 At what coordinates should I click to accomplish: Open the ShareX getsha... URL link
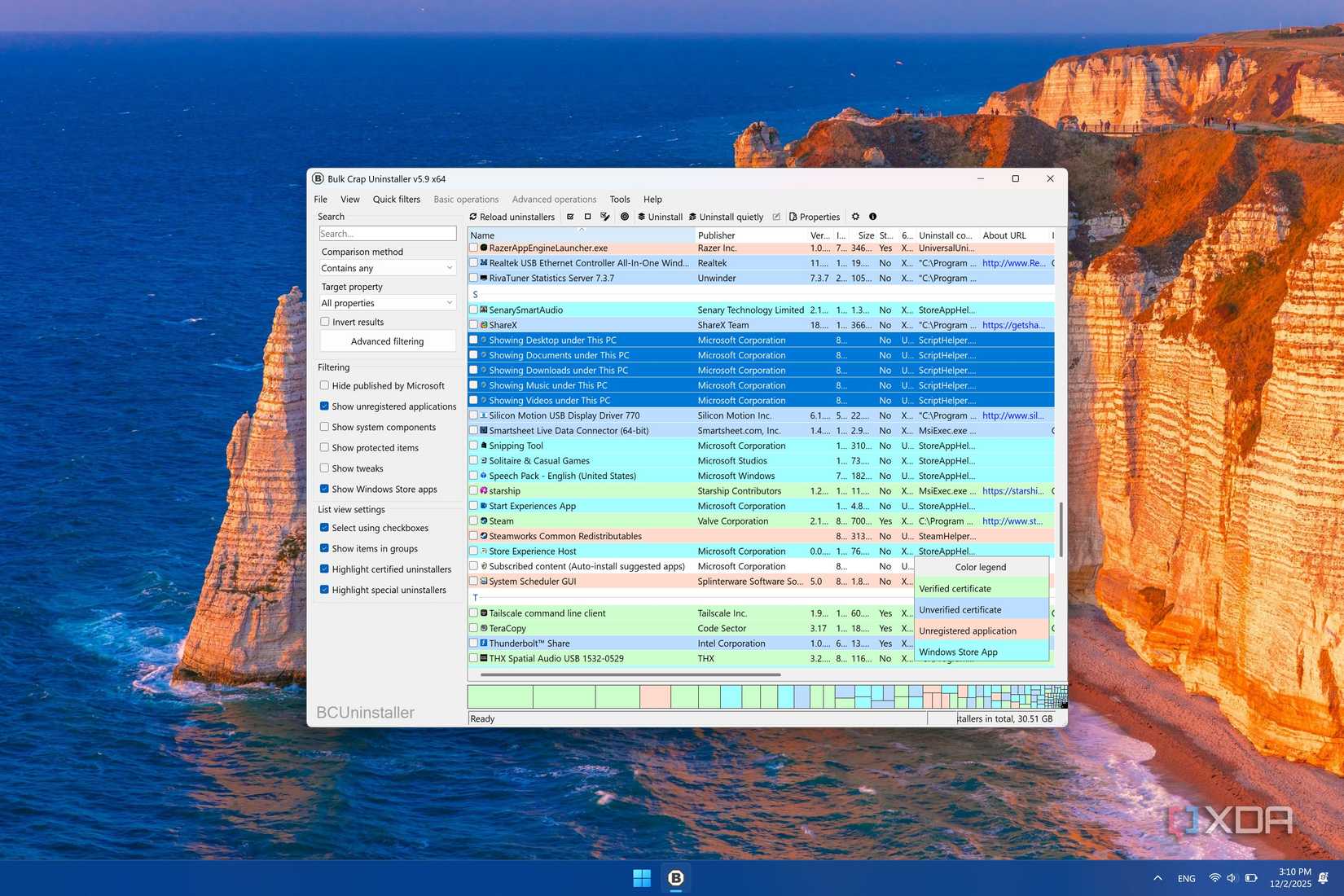tap(1014, 324)
